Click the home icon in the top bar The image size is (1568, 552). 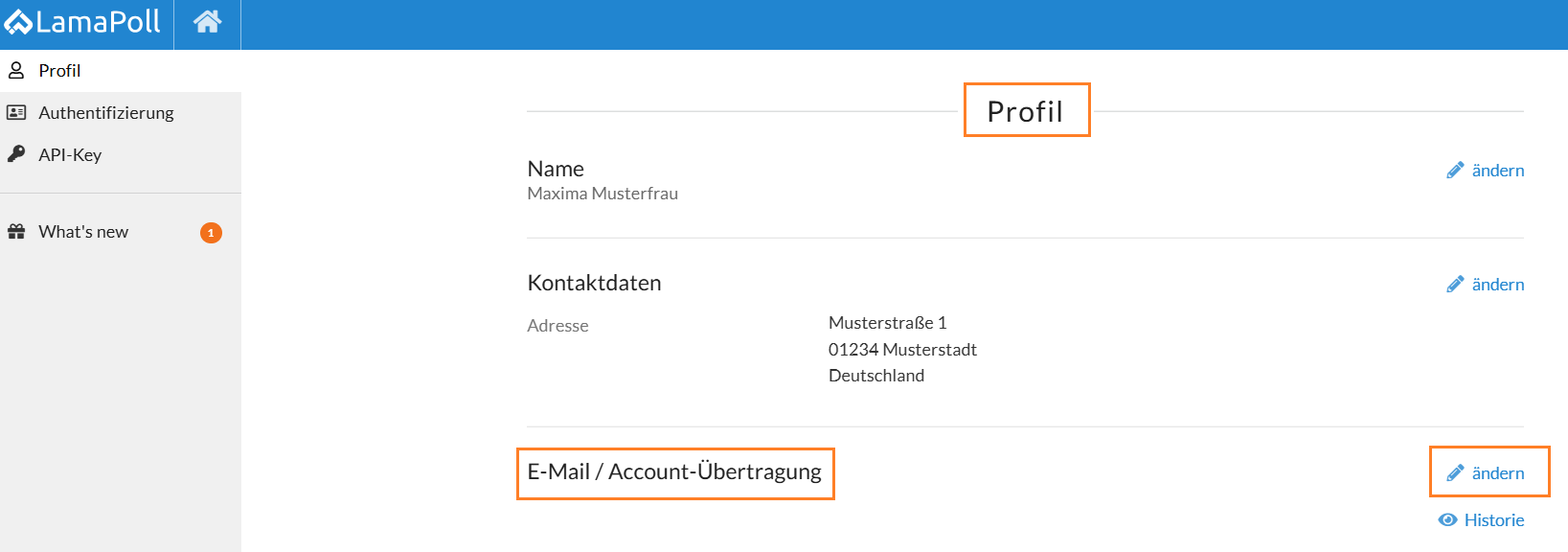[x=207, y=22]
